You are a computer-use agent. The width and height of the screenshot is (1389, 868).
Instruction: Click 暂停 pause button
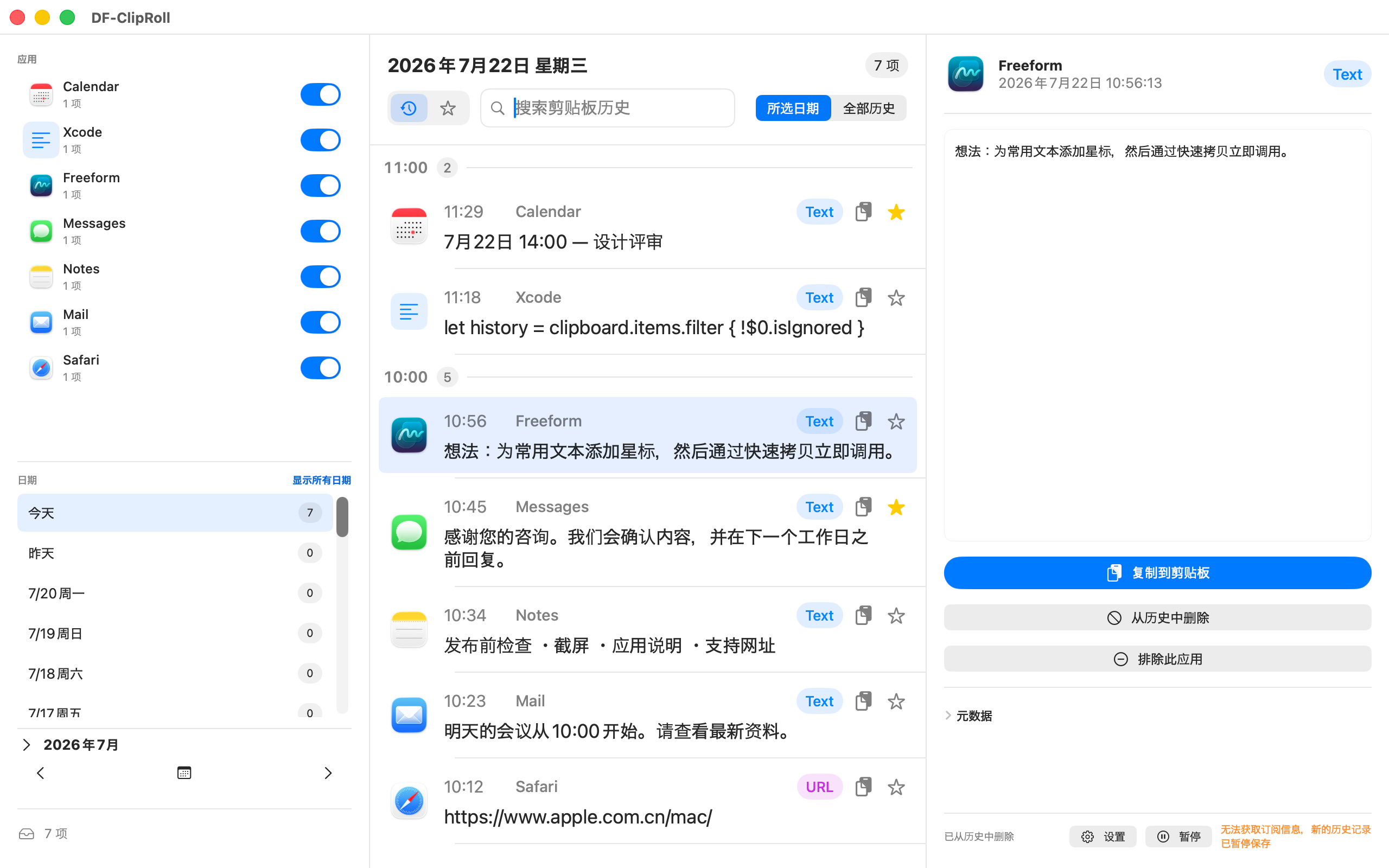pyautogui.click(x=1178, y=837)
